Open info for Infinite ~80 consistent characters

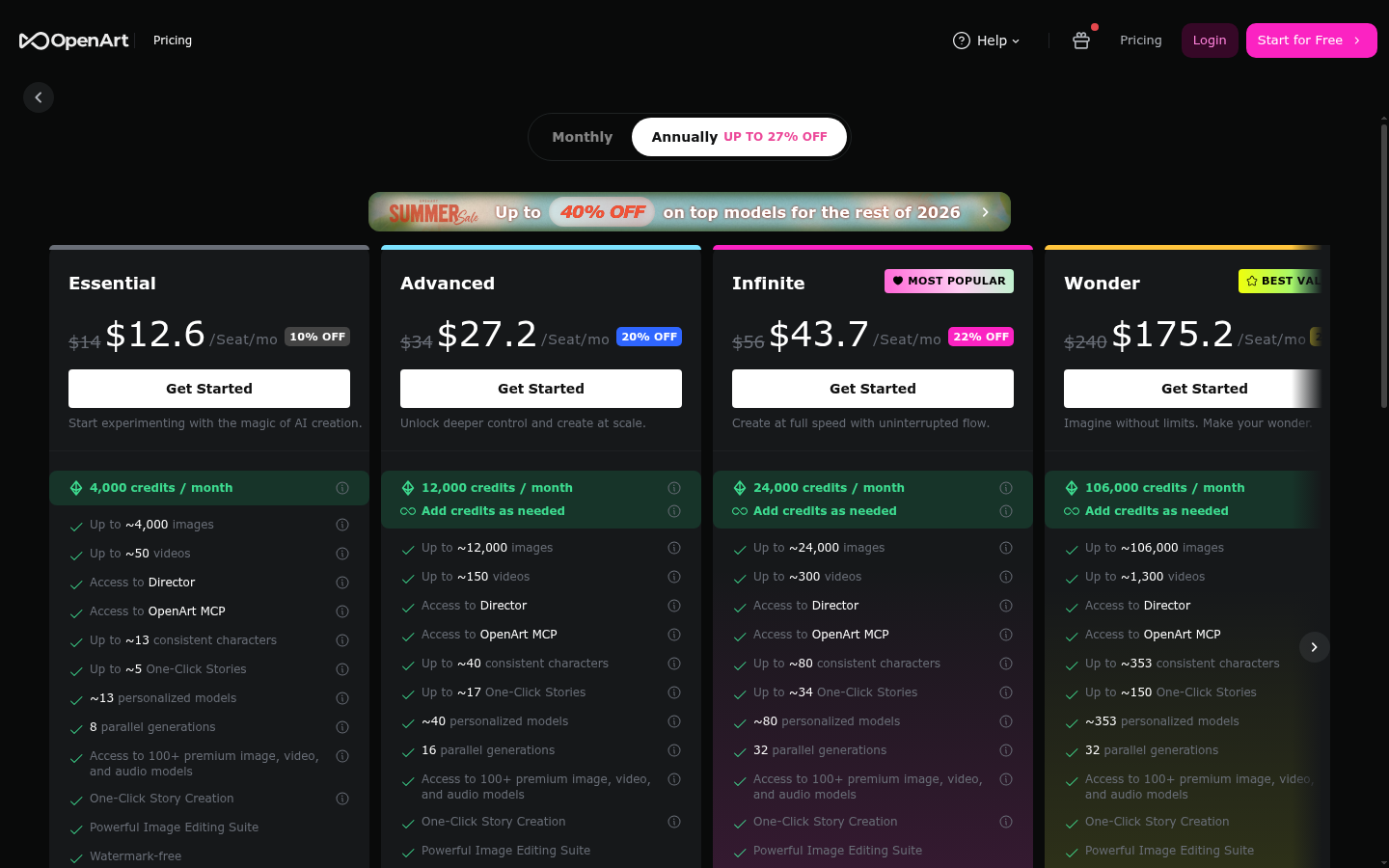[1006, 664]
